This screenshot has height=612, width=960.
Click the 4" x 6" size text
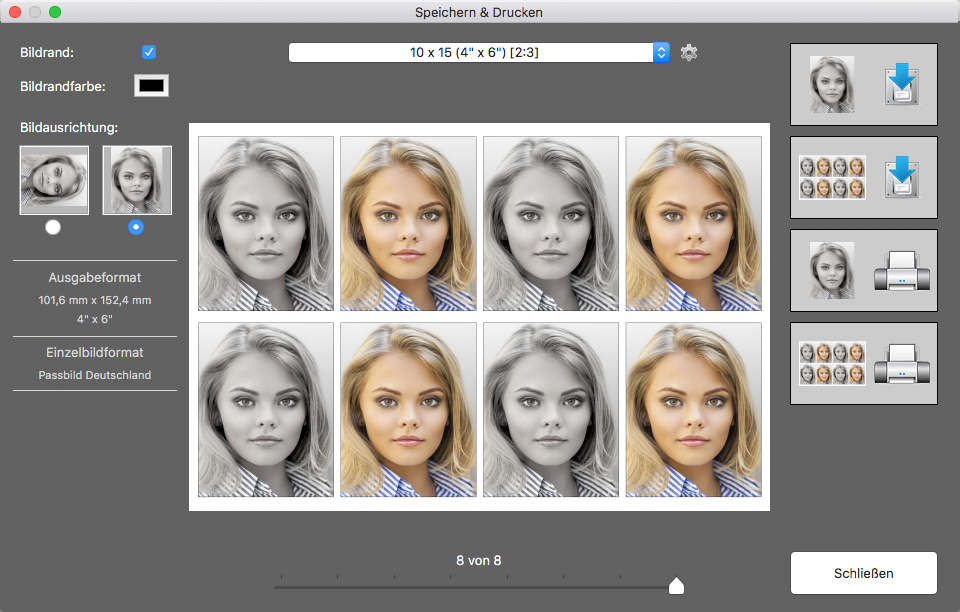95,319
